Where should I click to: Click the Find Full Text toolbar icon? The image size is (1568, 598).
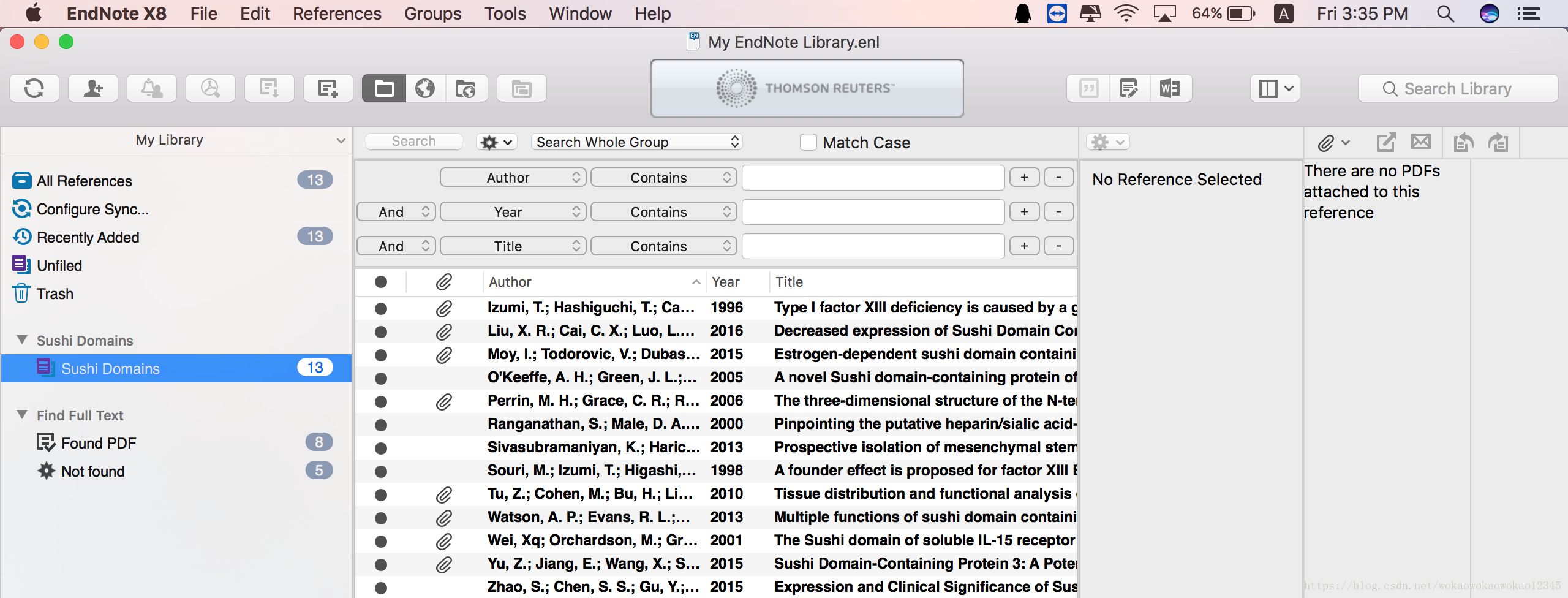pos(211,89)
